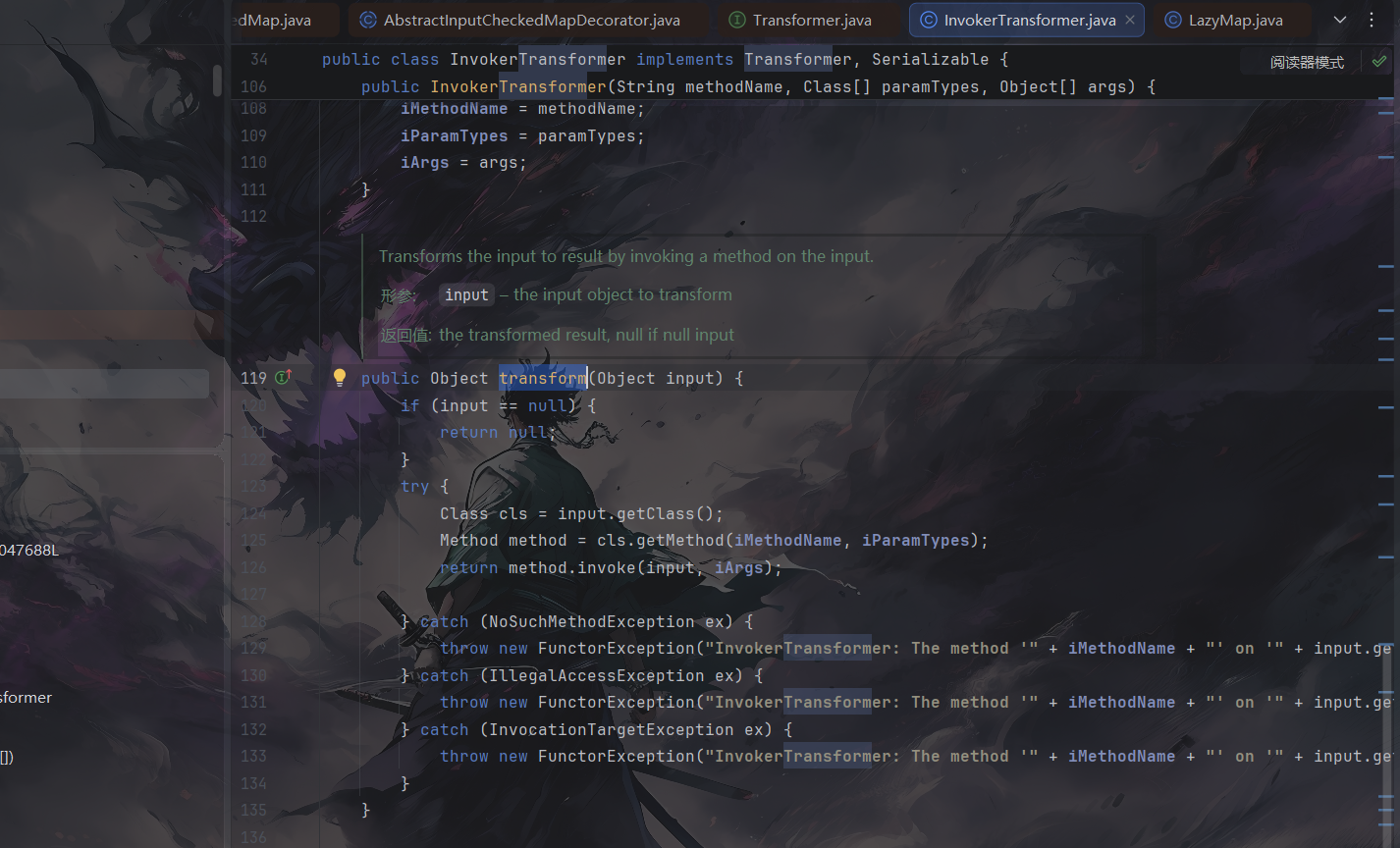
Task: Click the 'iParamTypes = paramTypes;' assignment
Action: tap(522, 135)
